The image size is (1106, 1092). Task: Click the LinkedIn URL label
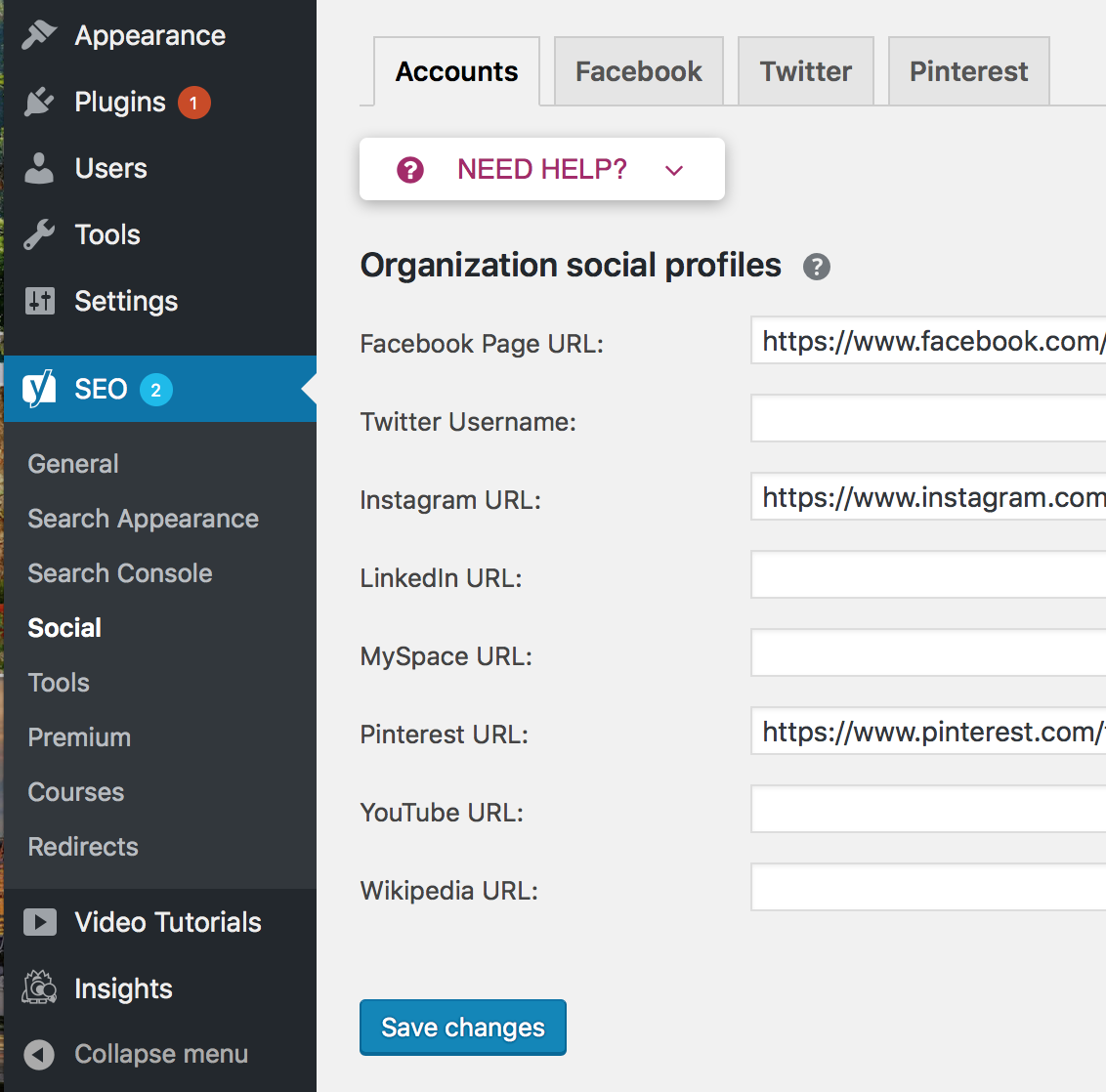point(441,578)
